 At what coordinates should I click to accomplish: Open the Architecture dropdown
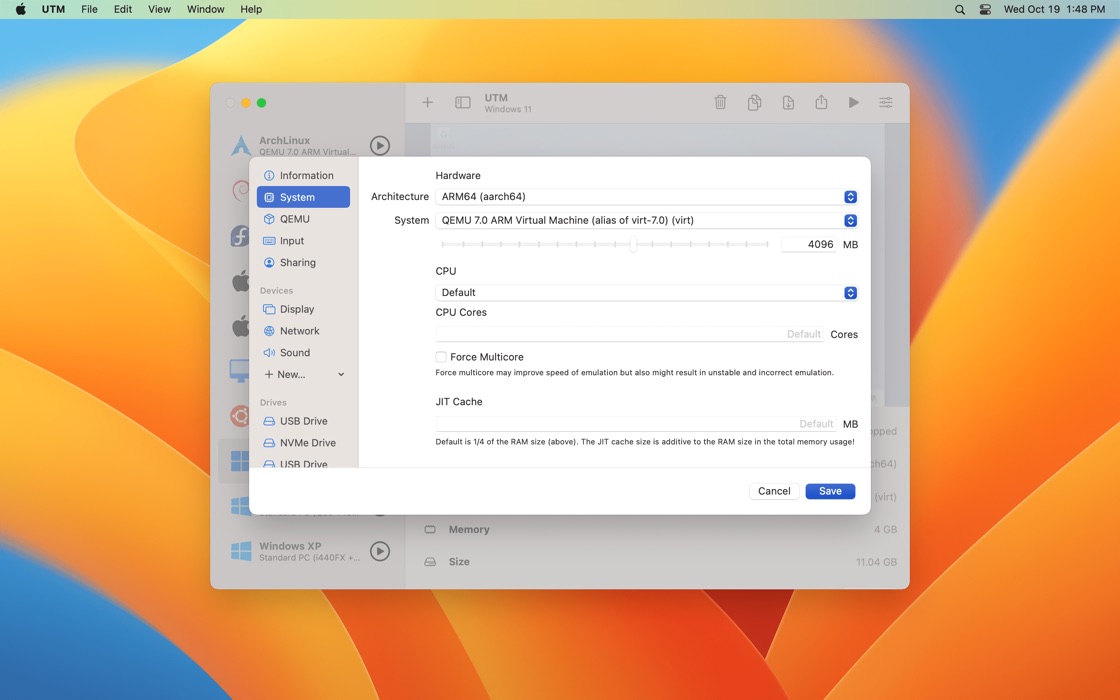click(x=646, y=196)
